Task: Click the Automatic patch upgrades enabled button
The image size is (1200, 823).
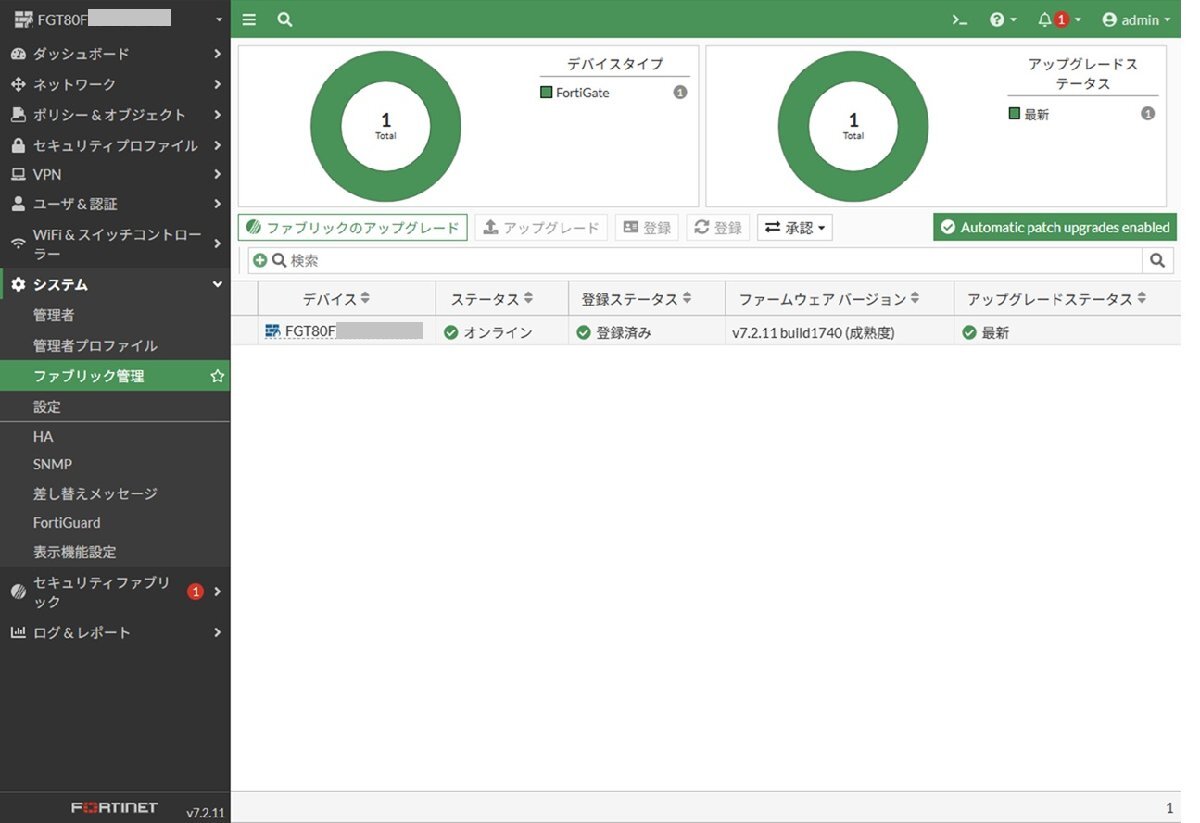Action: click(x=1054, y=228)
